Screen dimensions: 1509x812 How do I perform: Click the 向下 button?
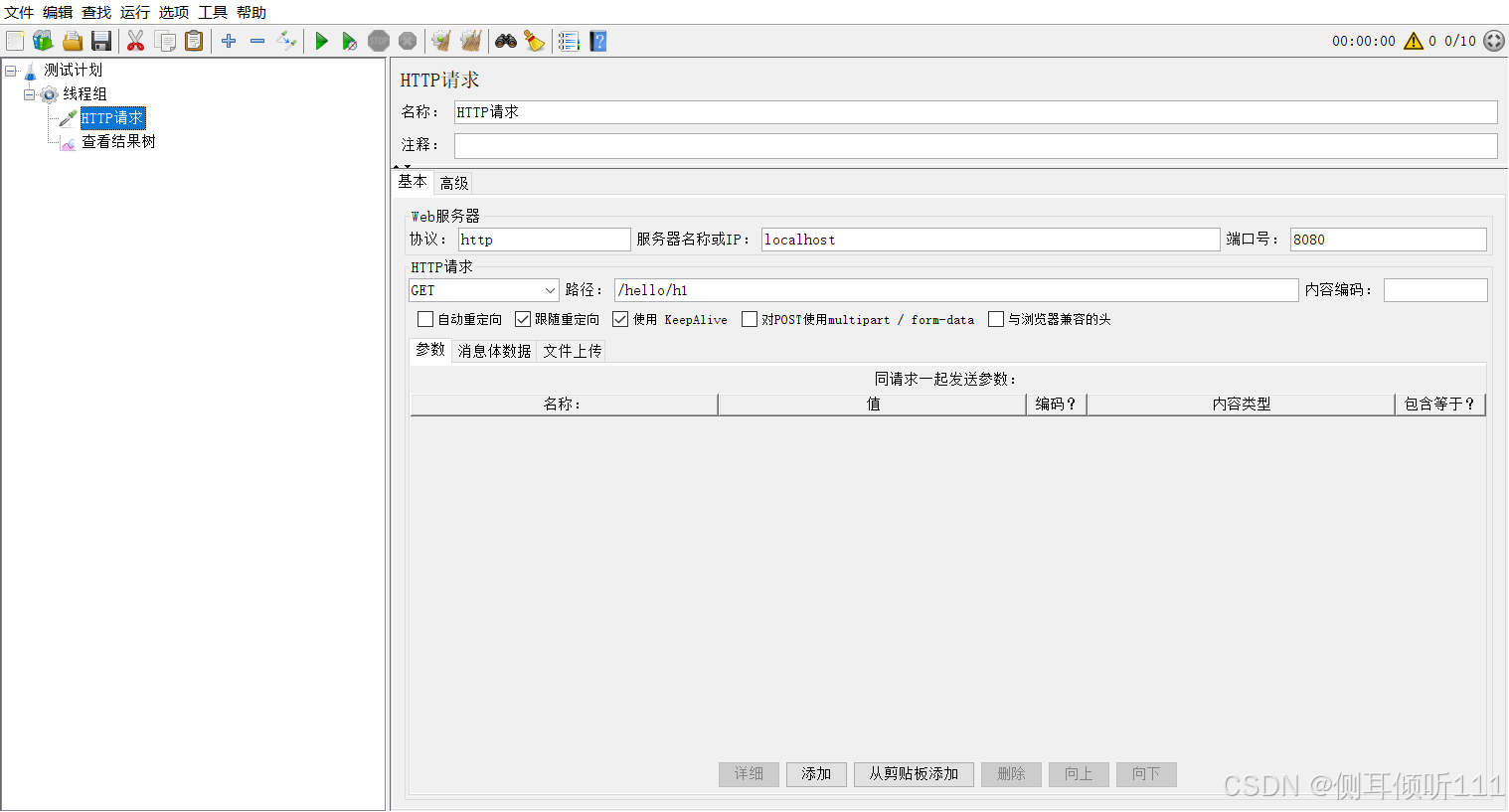[1146, 774]
